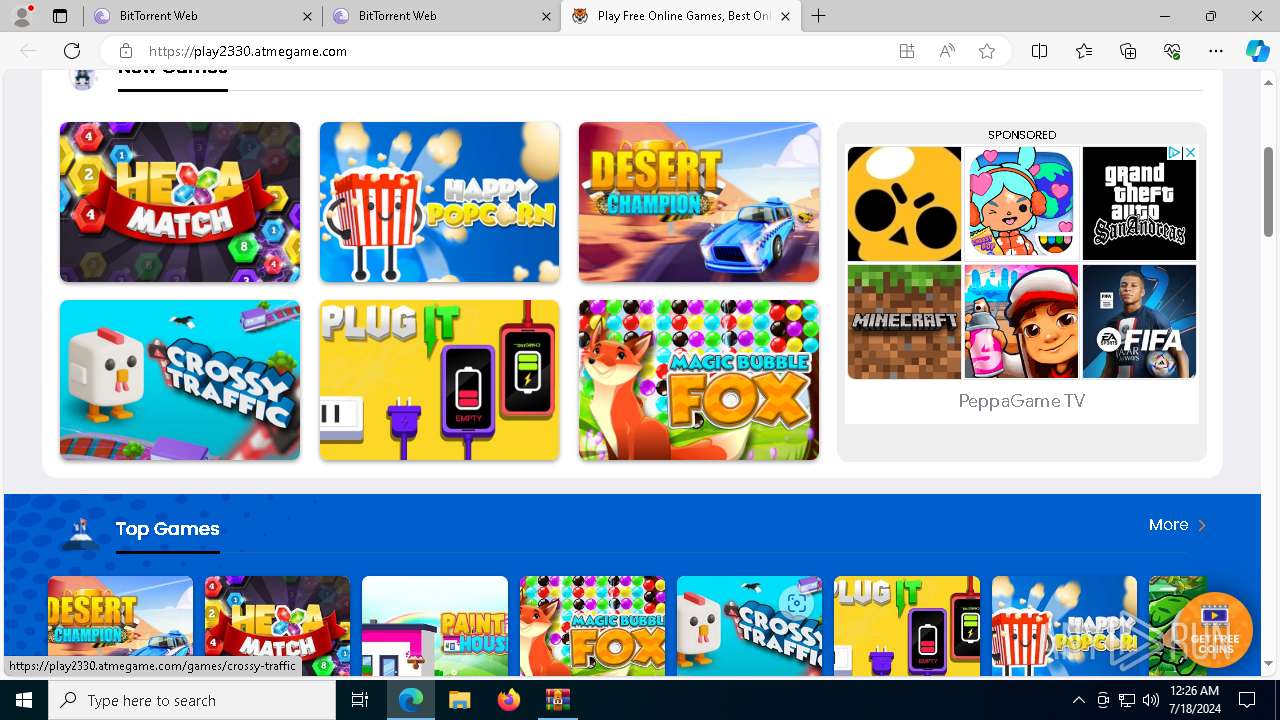Open Browser essentials icon

coord(1172,51)
